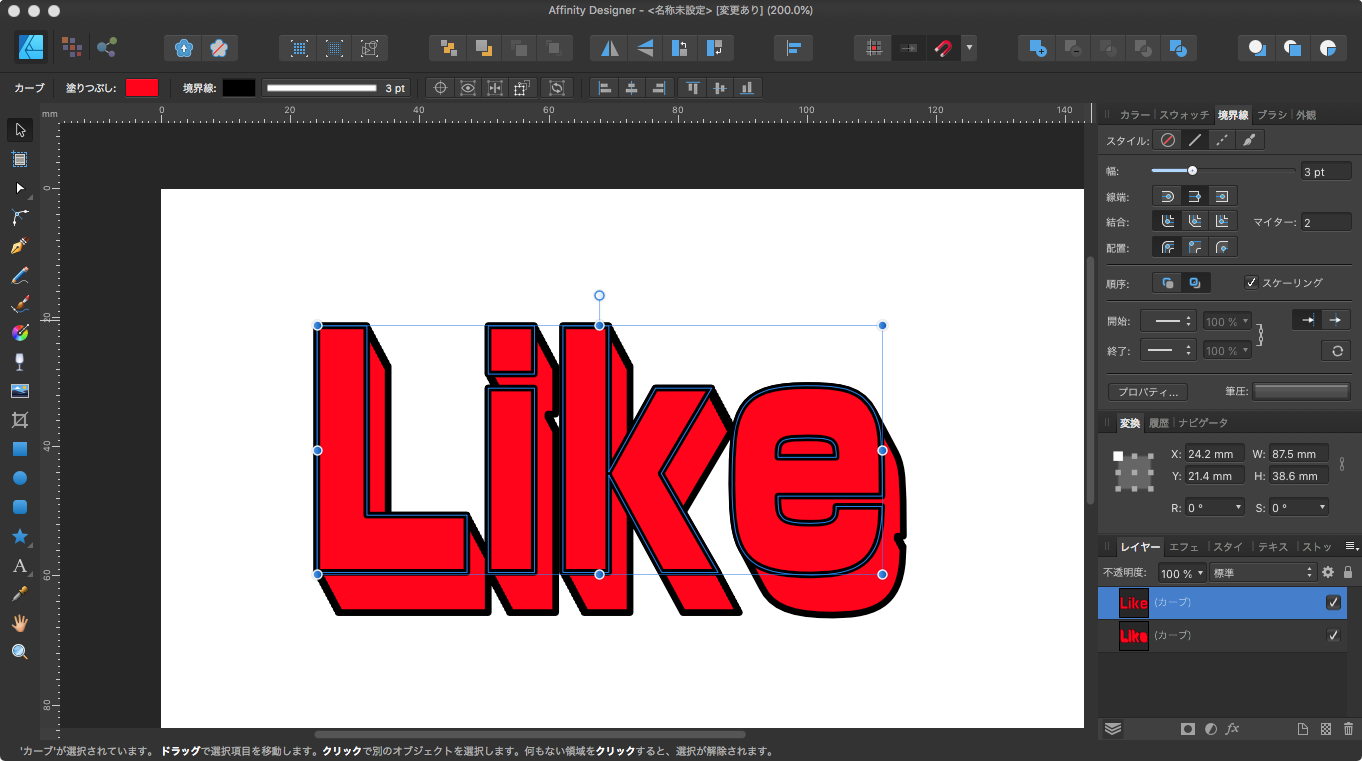Select the Pencil tool

pos(19,275)
